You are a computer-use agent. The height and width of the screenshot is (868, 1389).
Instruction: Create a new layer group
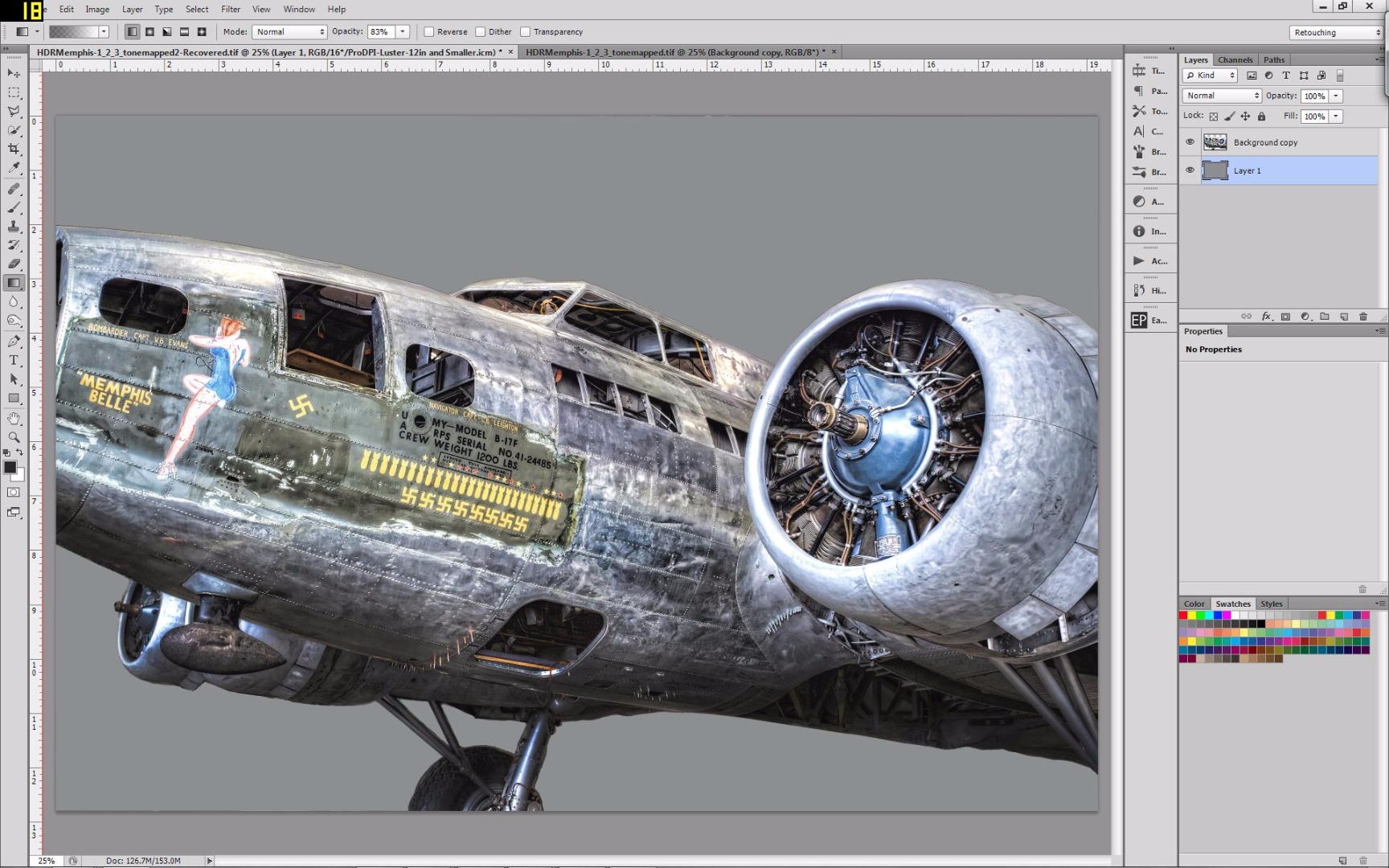(x=1324, y=317)
